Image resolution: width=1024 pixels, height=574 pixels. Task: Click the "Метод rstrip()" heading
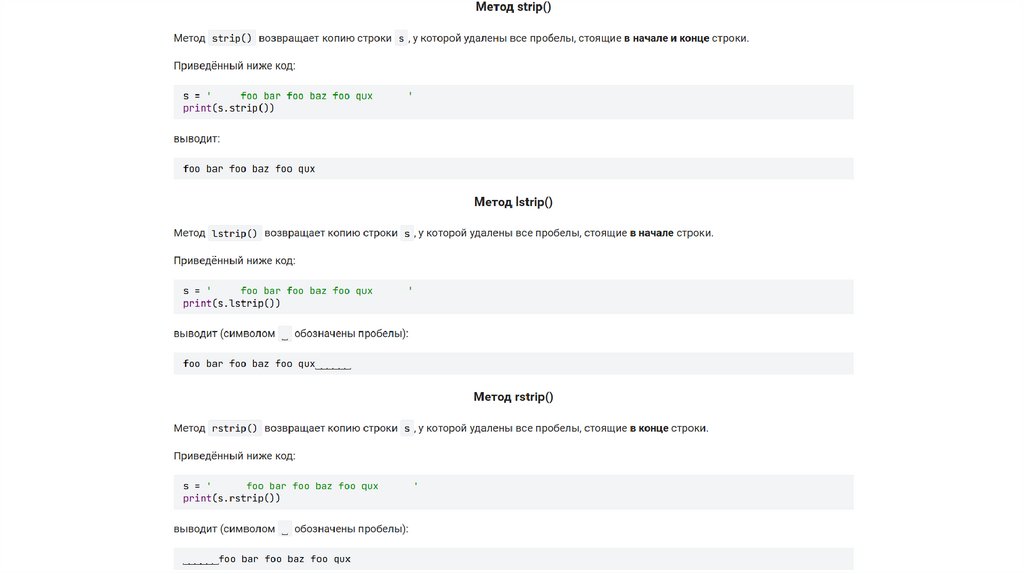click(x=513, y=397)
